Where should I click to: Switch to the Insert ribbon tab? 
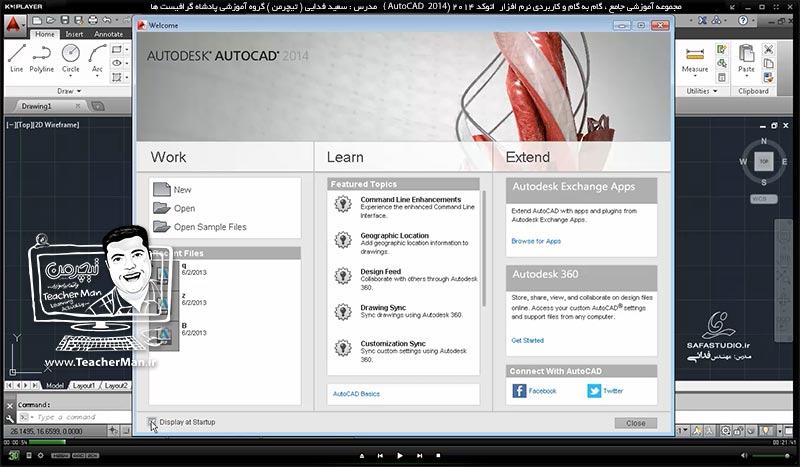click(x=74, y=34)
